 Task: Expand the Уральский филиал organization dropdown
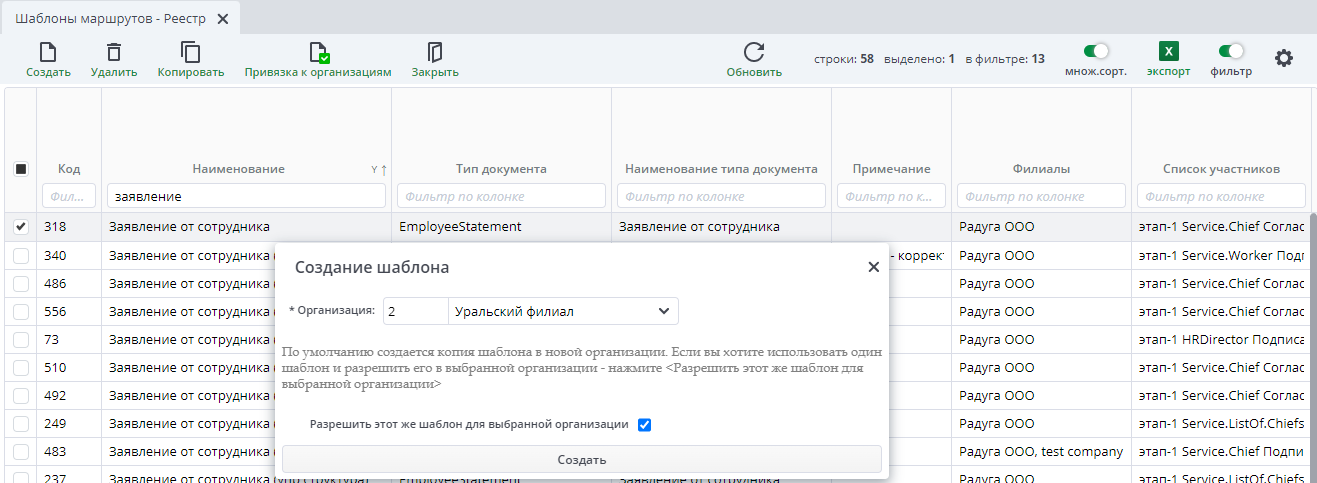tap(663, 312)
